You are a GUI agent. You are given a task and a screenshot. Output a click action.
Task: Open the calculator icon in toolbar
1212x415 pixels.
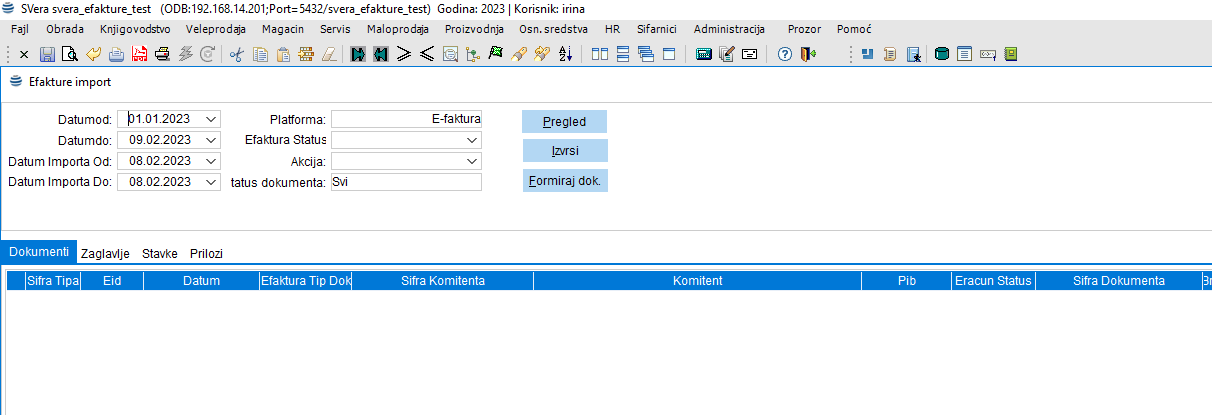(704, 54)
